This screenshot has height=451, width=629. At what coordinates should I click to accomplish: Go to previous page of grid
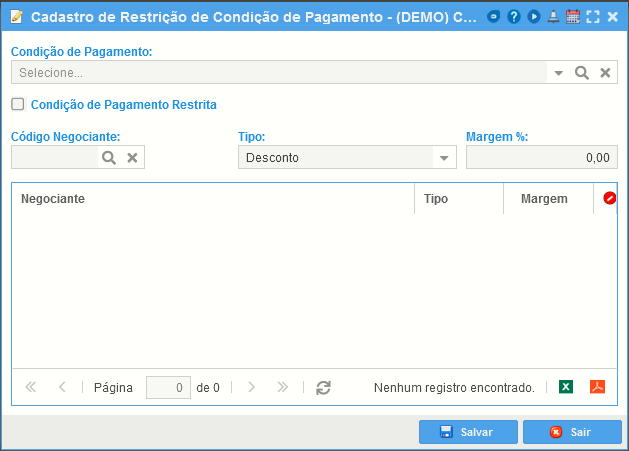coord(62,387)
